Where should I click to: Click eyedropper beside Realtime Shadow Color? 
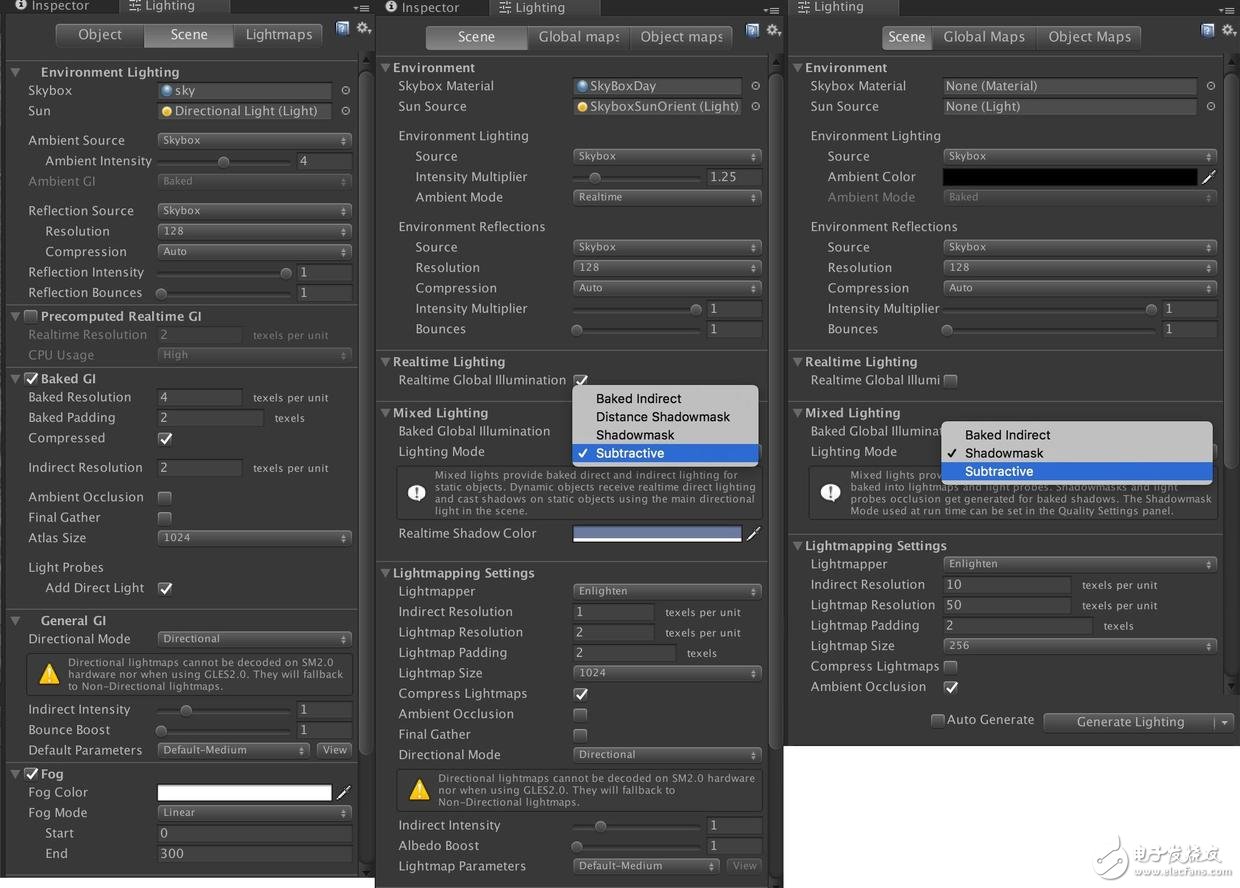click(753, 534)
